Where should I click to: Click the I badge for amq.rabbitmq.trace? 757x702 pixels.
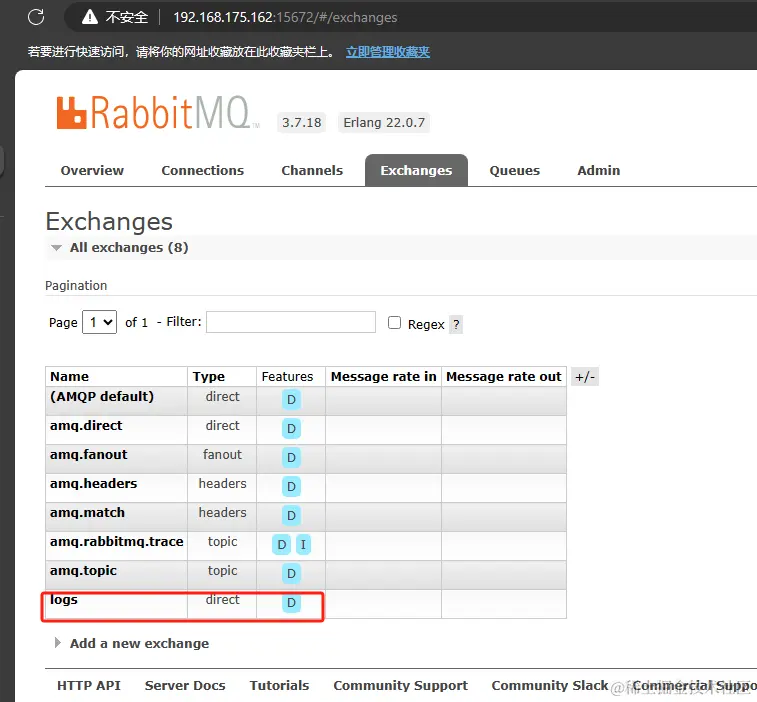click(303, 545)
